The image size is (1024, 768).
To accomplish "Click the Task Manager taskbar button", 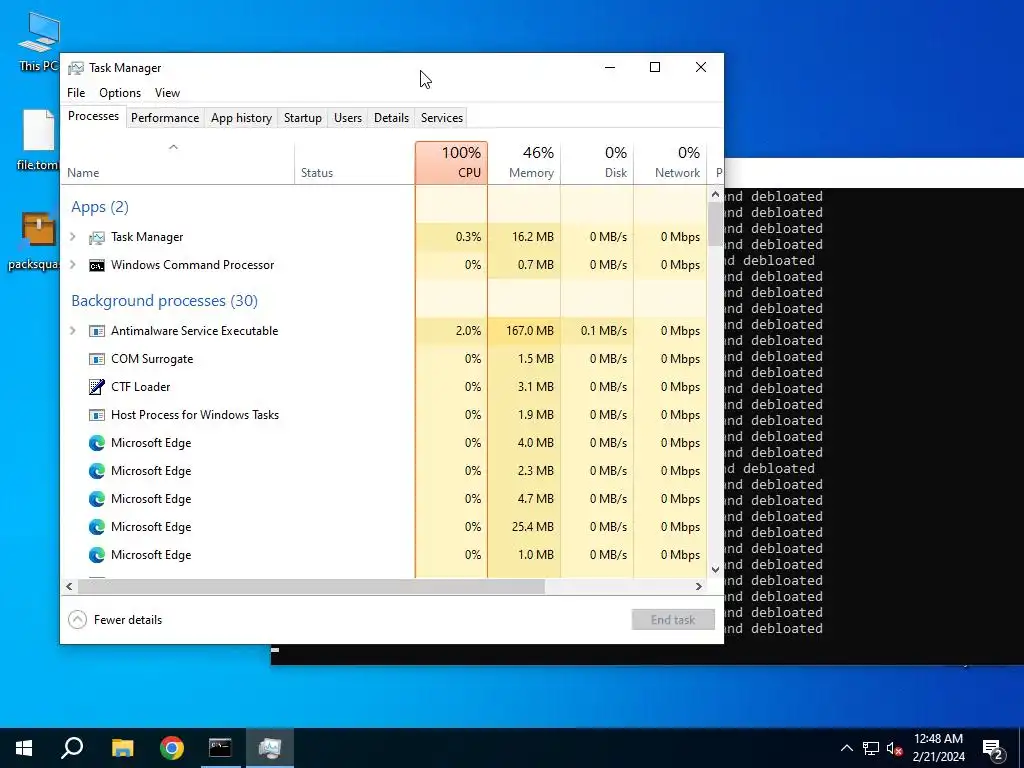I will 270,748.
